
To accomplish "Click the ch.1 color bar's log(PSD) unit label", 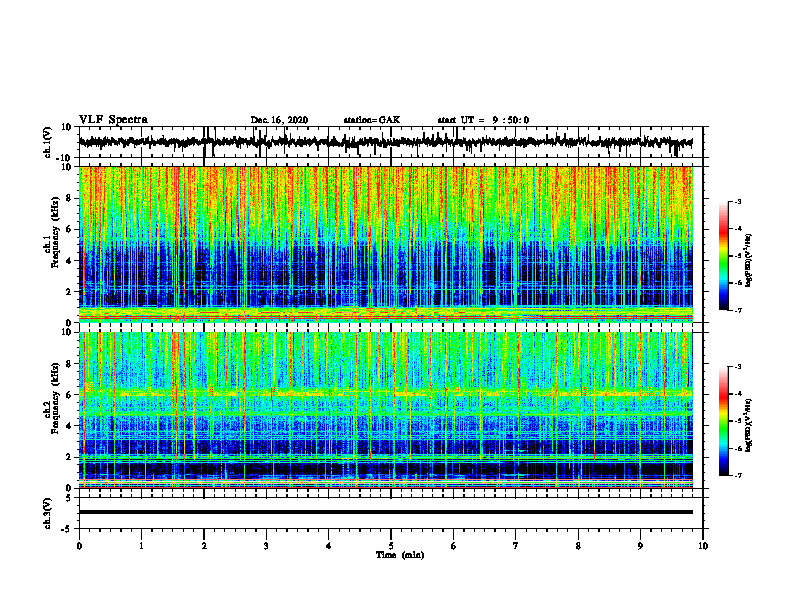I will point(749,260).
